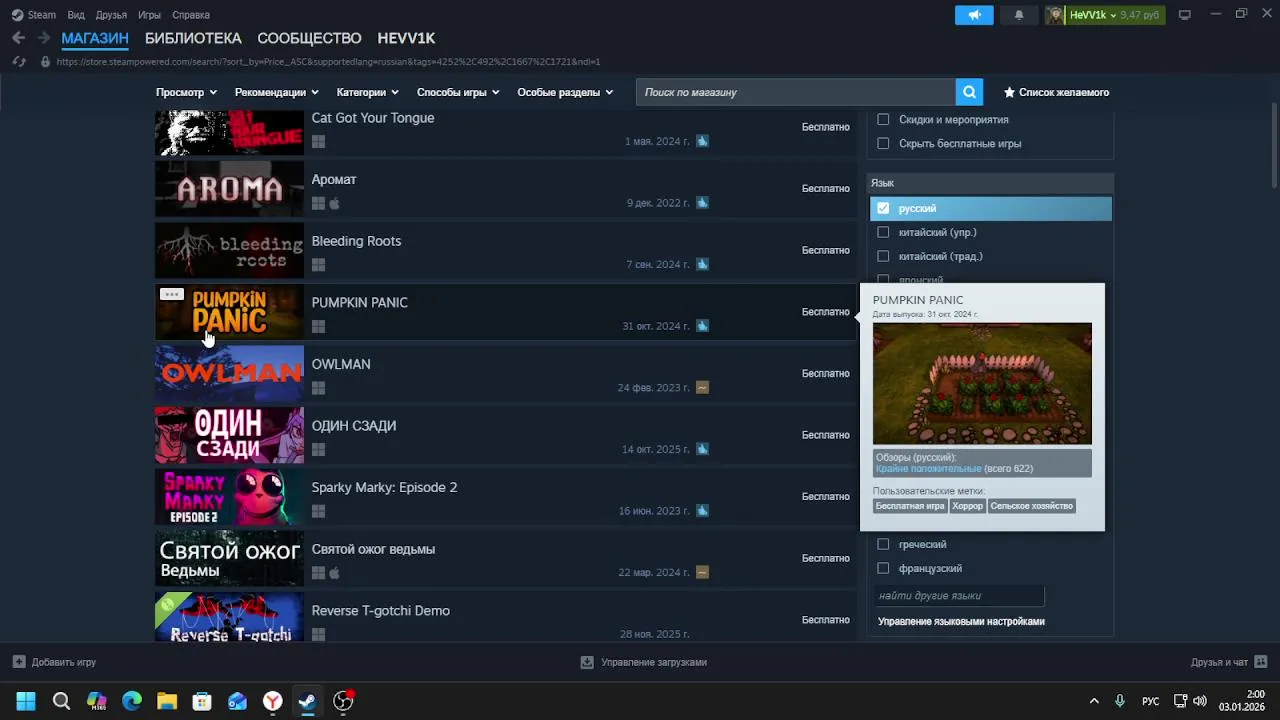Reload the store page

(x=18, y=61)
